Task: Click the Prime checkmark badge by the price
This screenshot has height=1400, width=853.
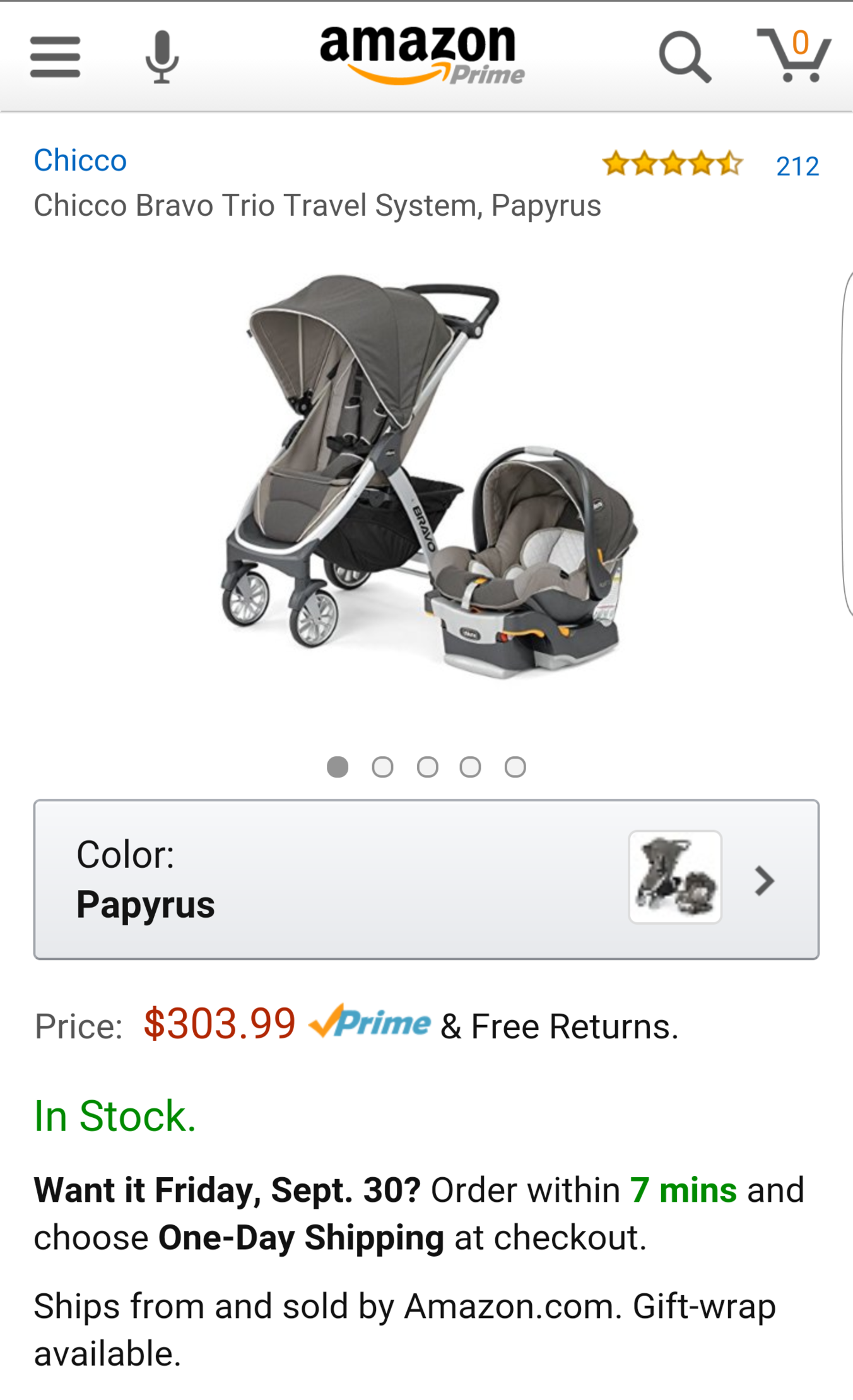Action: [370, 1021]
